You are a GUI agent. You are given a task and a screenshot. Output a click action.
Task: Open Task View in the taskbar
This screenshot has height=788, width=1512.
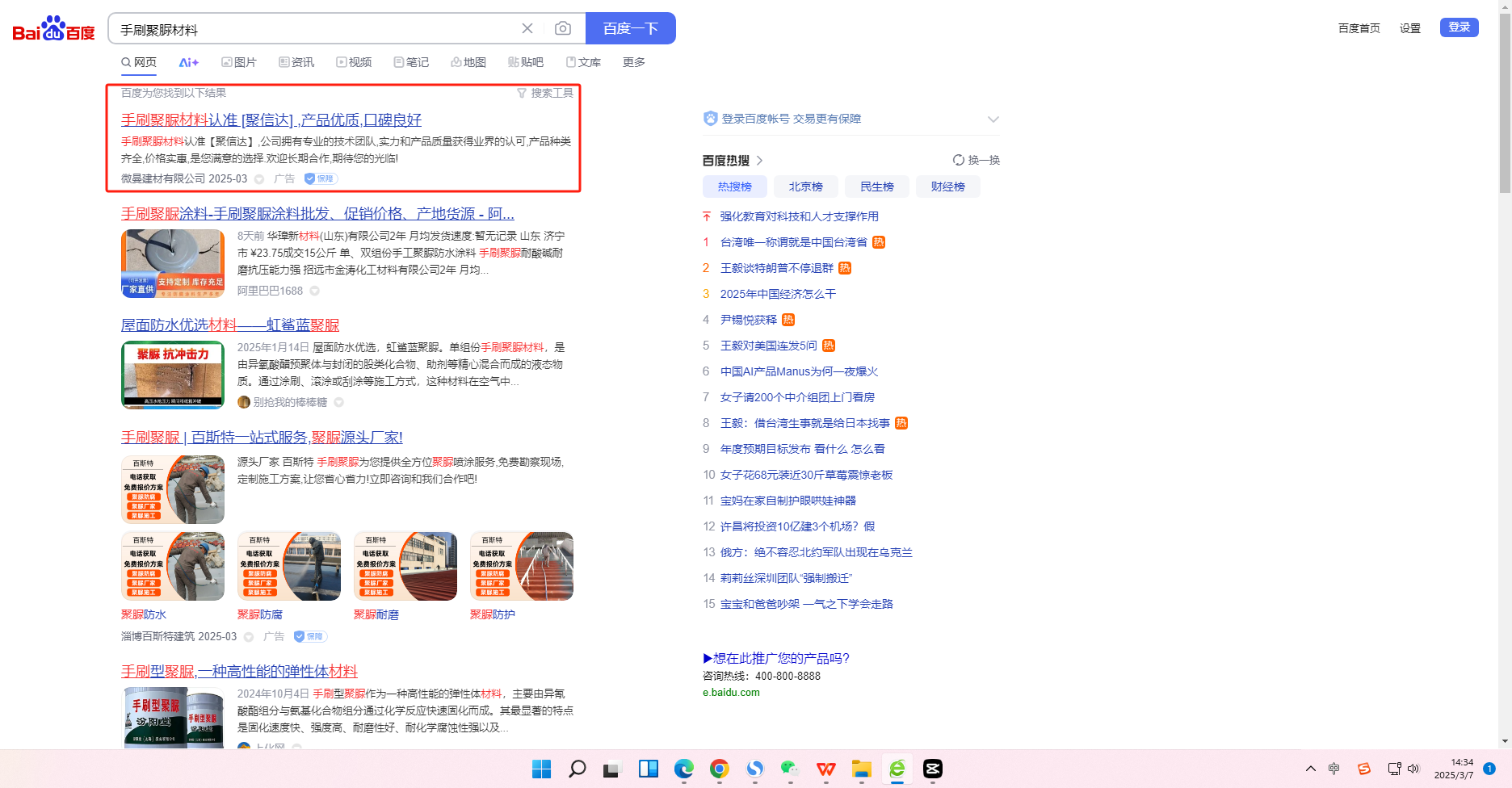[x=611, y=769]
